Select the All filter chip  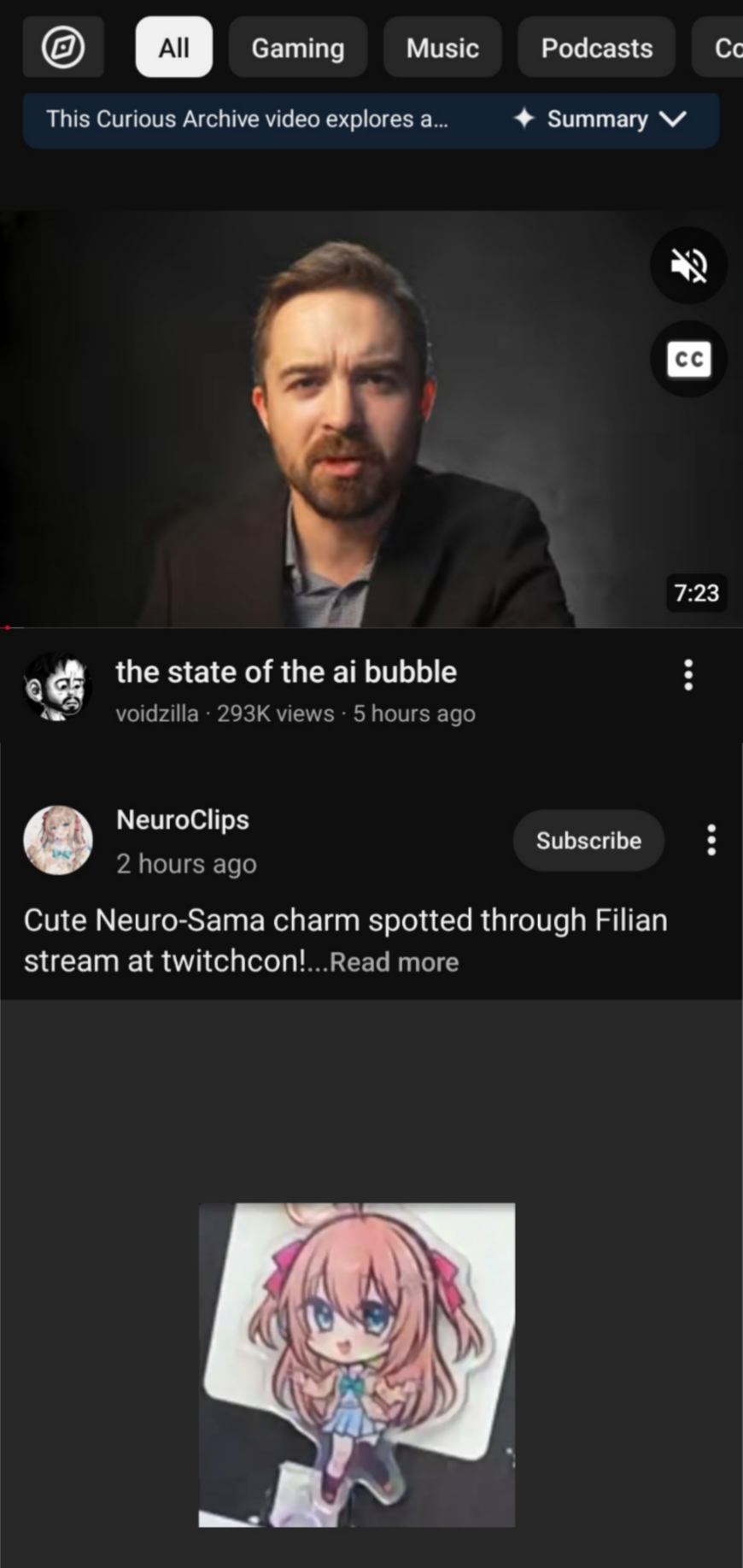(173, 47)
